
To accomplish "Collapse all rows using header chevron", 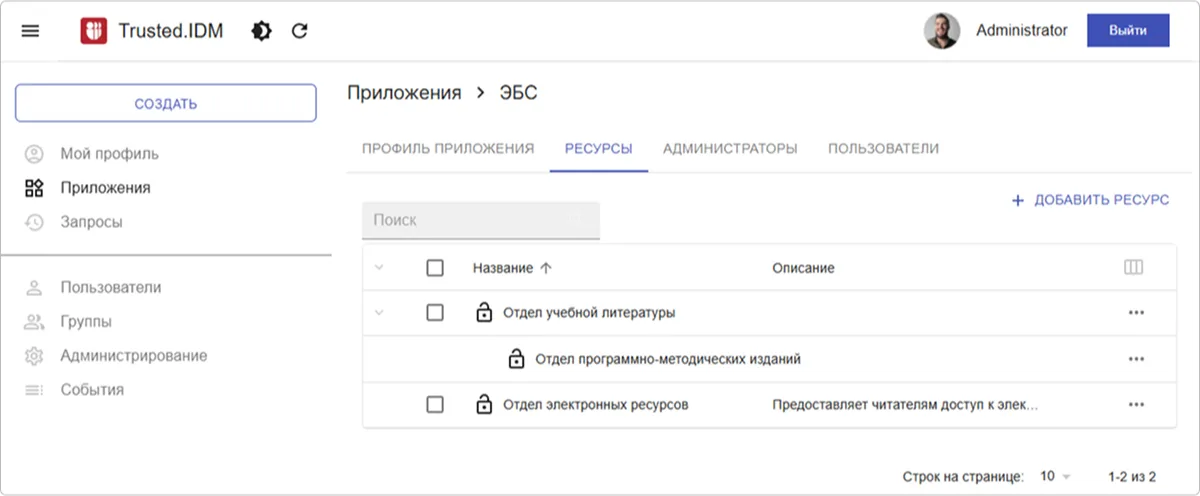I will [379, 268].
